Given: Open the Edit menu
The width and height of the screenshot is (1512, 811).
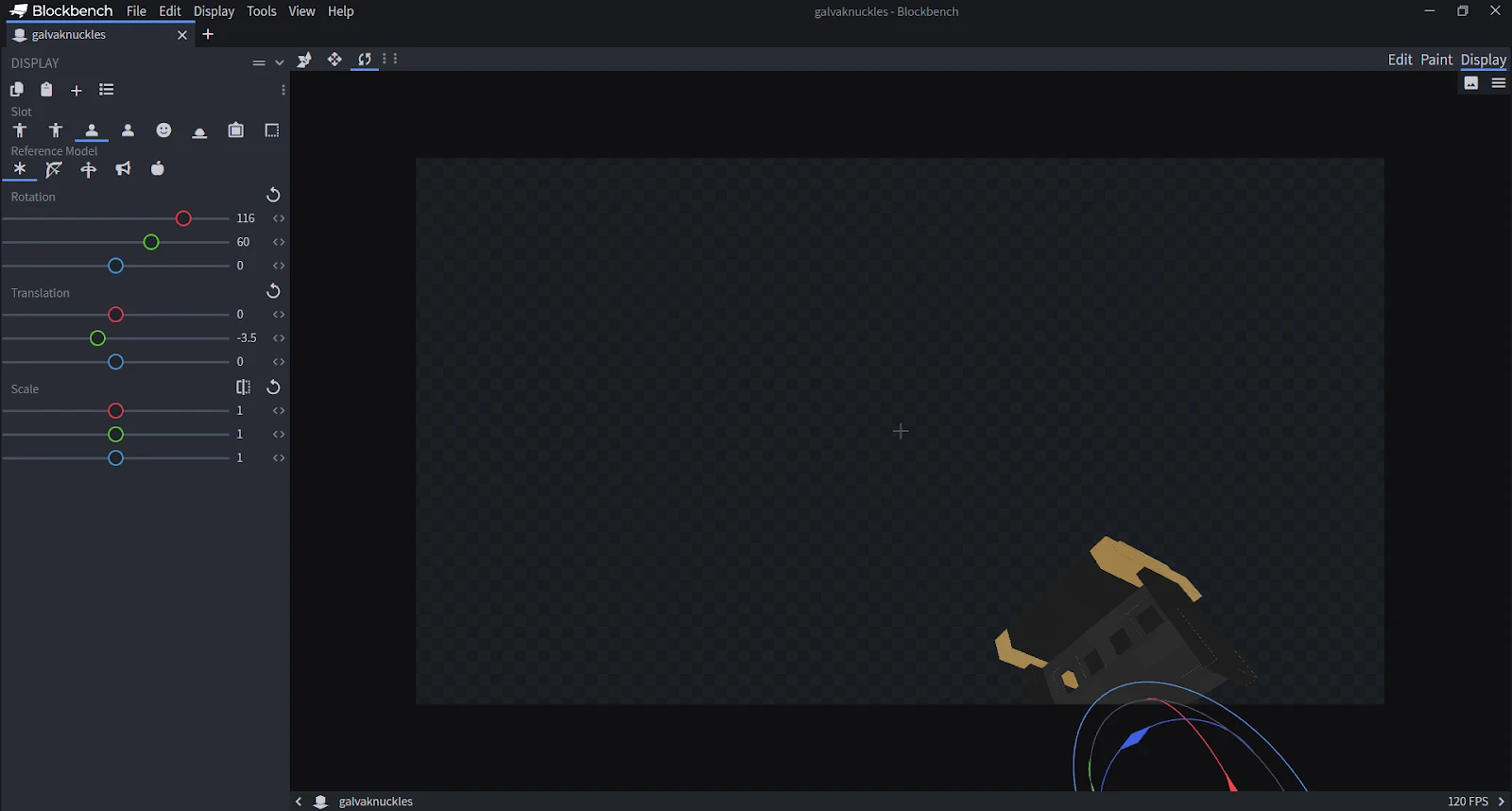Looking at the screenshot, I should (x=170, y=11).
